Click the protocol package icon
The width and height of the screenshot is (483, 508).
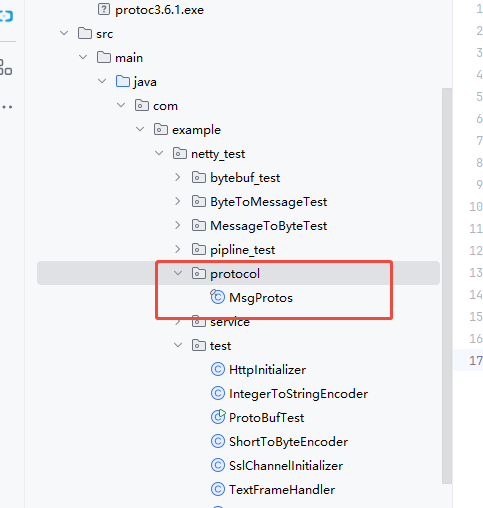tap(199, 273)
